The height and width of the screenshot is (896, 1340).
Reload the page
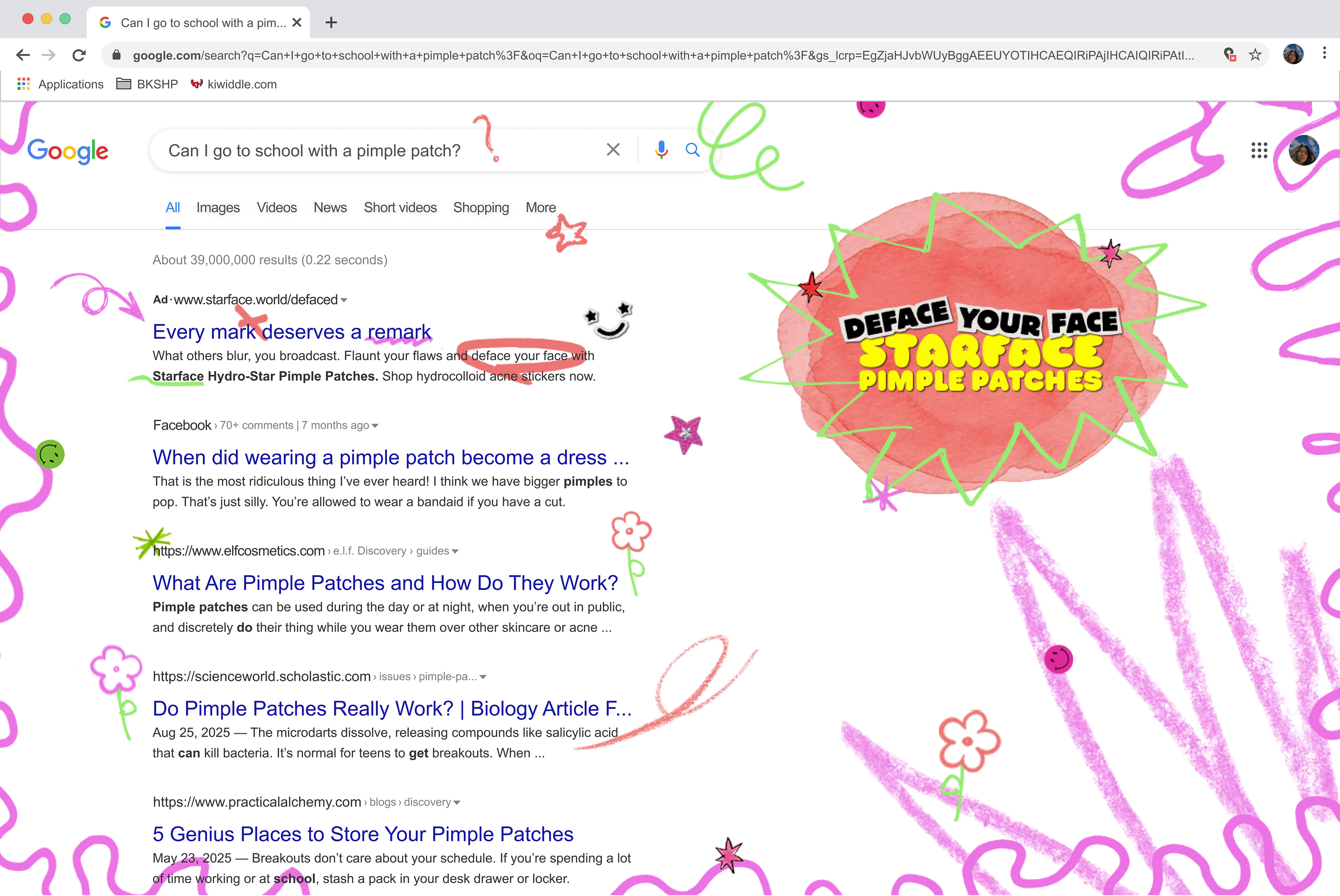pos(79,55)
